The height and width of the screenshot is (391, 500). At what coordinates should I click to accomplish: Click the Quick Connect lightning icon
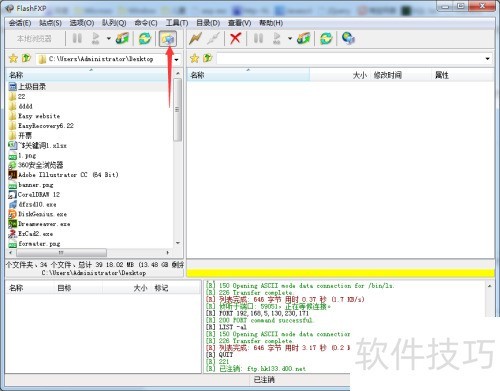point(195,38)
